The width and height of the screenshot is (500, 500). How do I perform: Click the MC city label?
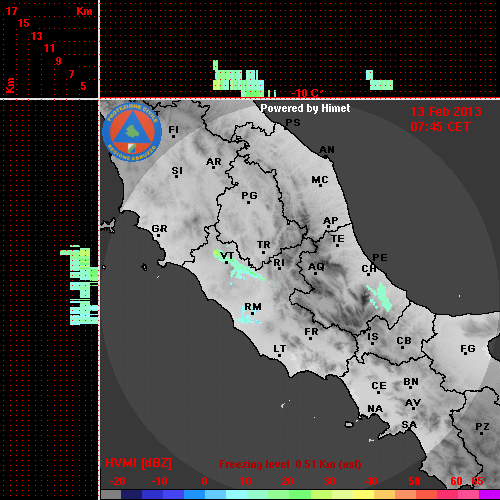pyautogui.click(x=320, y=180)
